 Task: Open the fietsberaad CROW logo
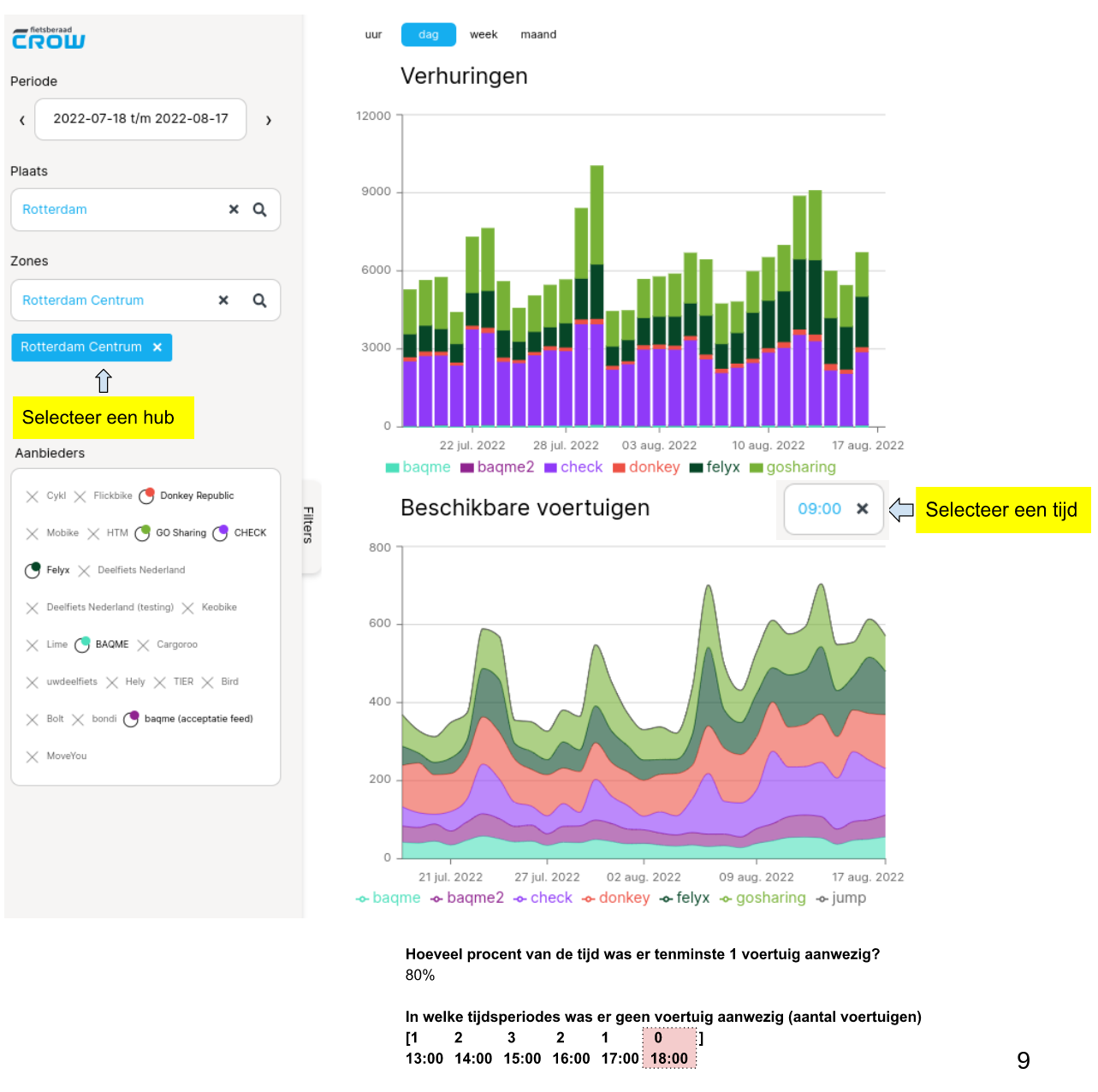click(49, 39)
